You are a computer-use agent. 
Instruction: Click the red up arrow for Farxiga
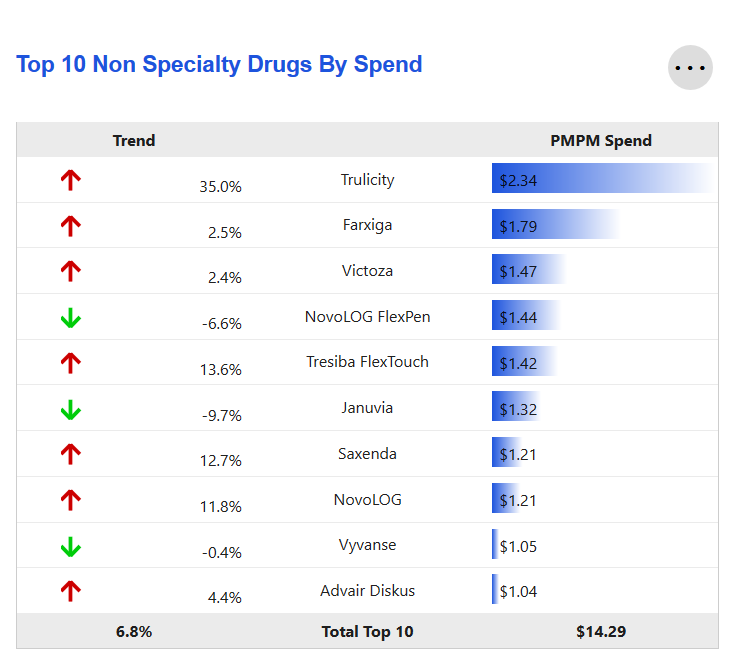coord(70,226)
